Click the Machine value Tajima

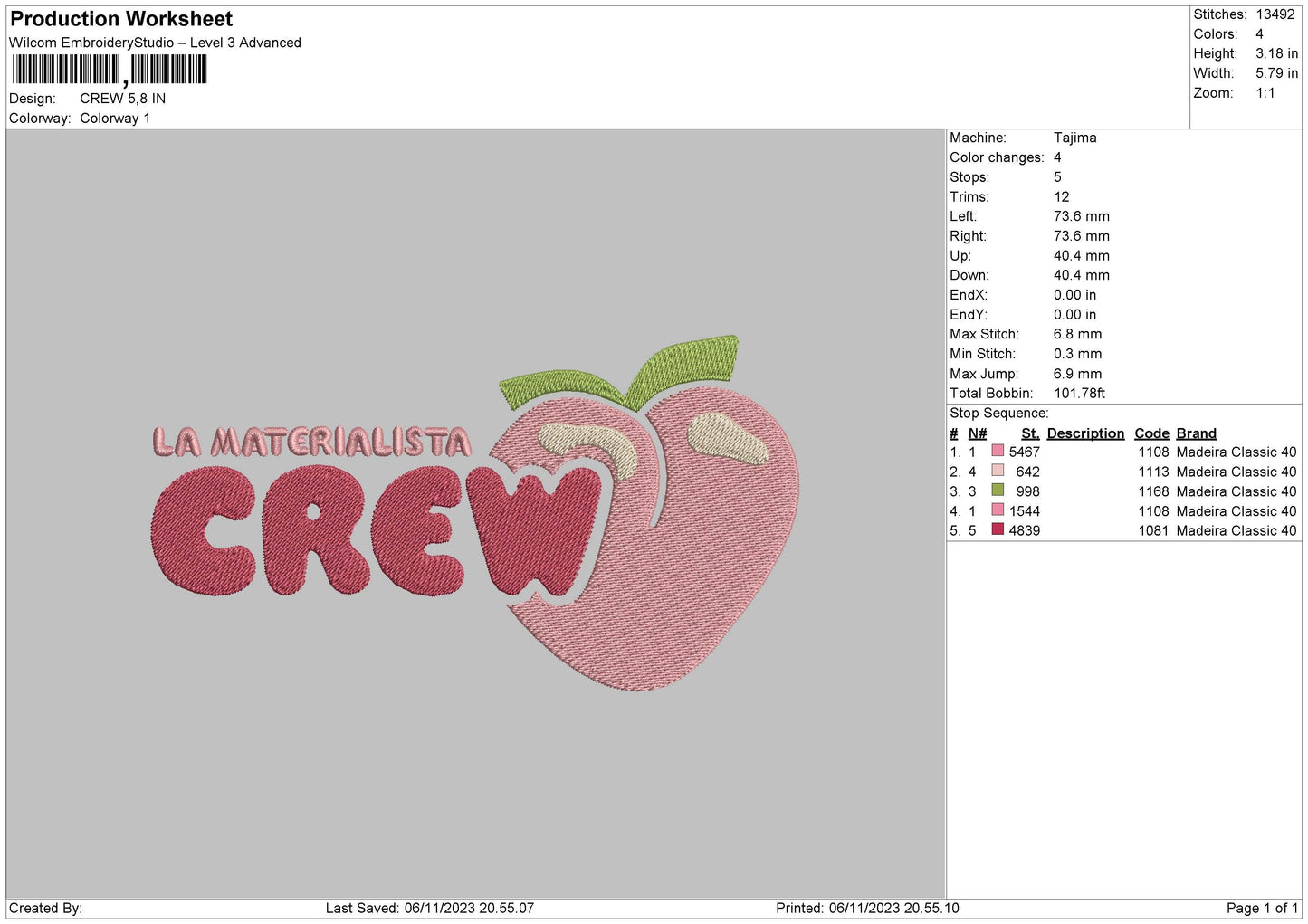tap(1074, 138)
